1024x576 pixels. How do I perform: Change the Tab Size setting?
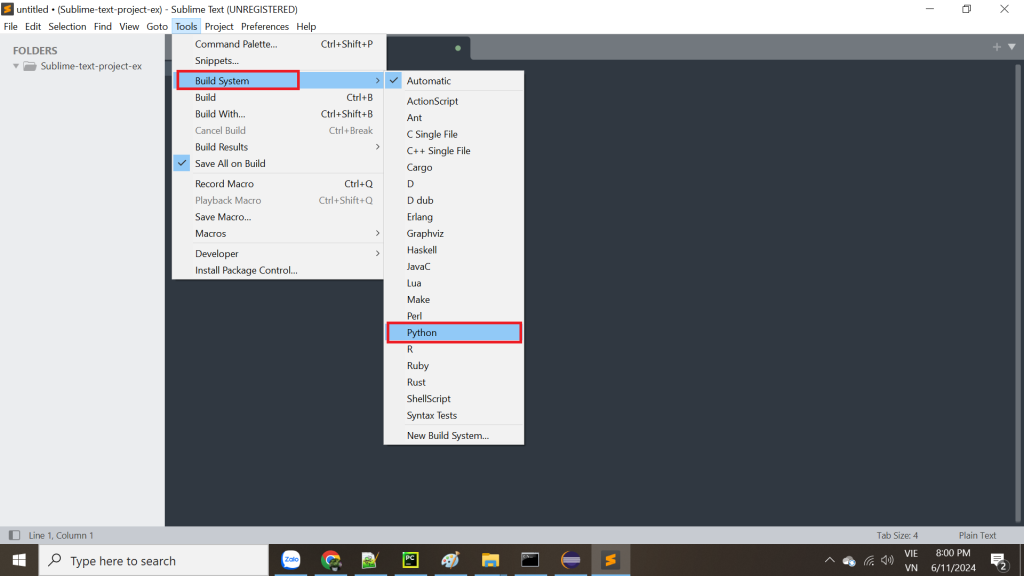897,535
